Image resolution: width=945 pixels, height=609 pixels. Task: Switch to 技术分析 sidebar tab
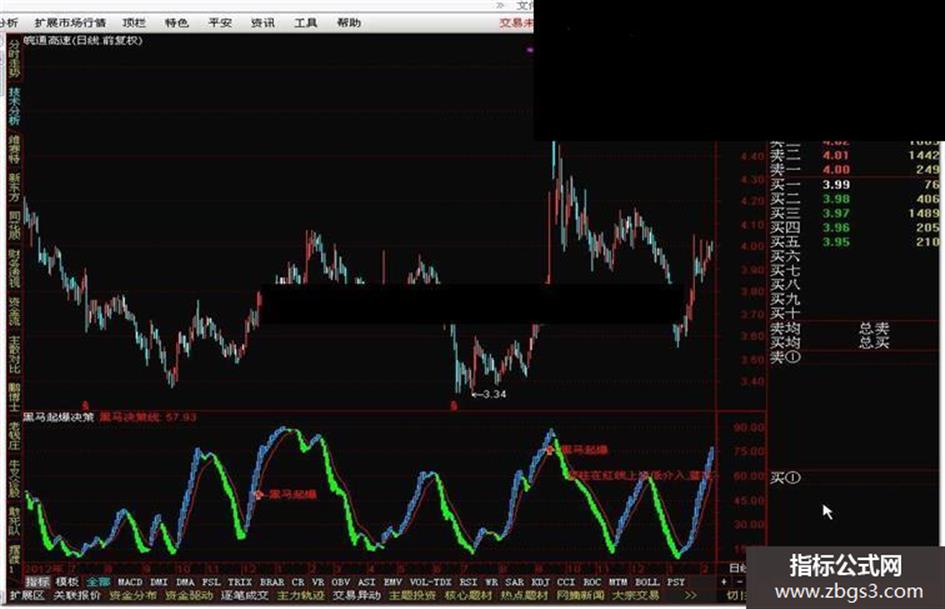click(14, 106)
